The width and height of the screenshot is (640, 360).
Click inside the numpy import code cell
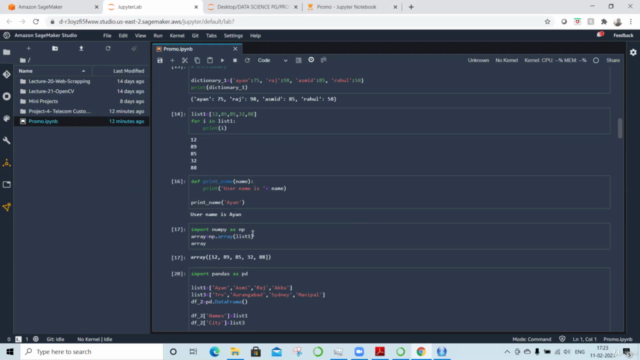pos(399,236)
